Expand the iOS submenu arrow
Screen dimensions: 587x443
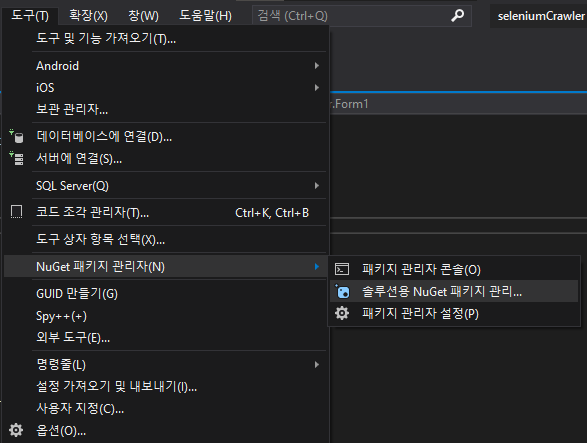(x=317, y=87)
